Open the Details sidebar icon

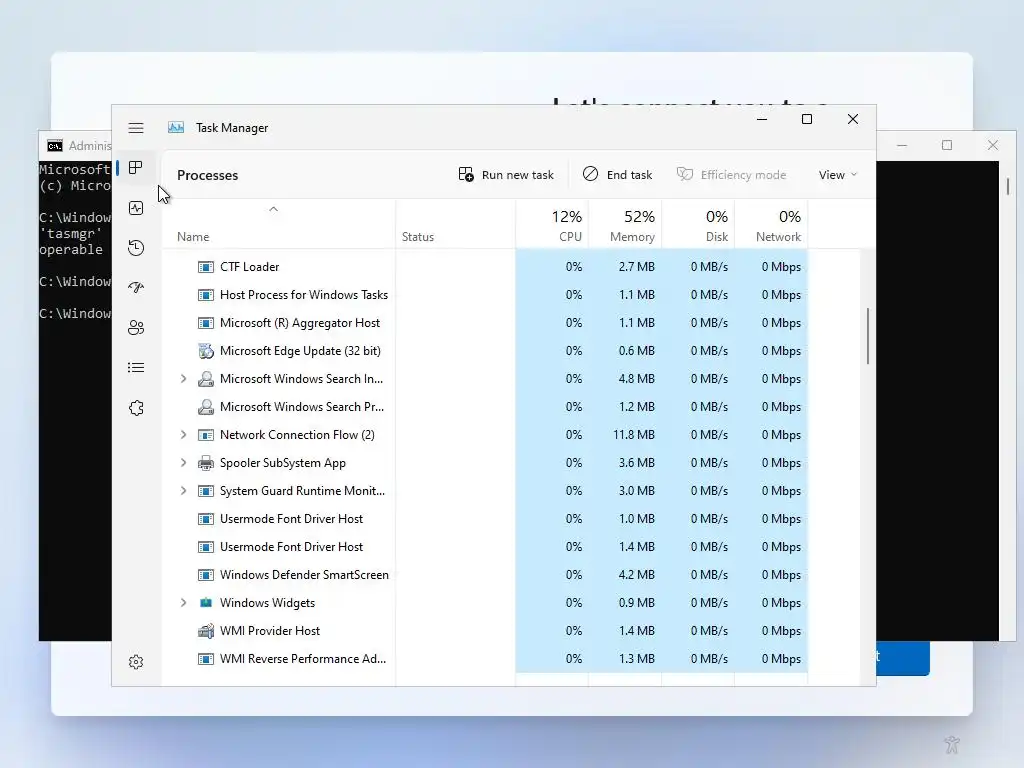tap(136, 368)
